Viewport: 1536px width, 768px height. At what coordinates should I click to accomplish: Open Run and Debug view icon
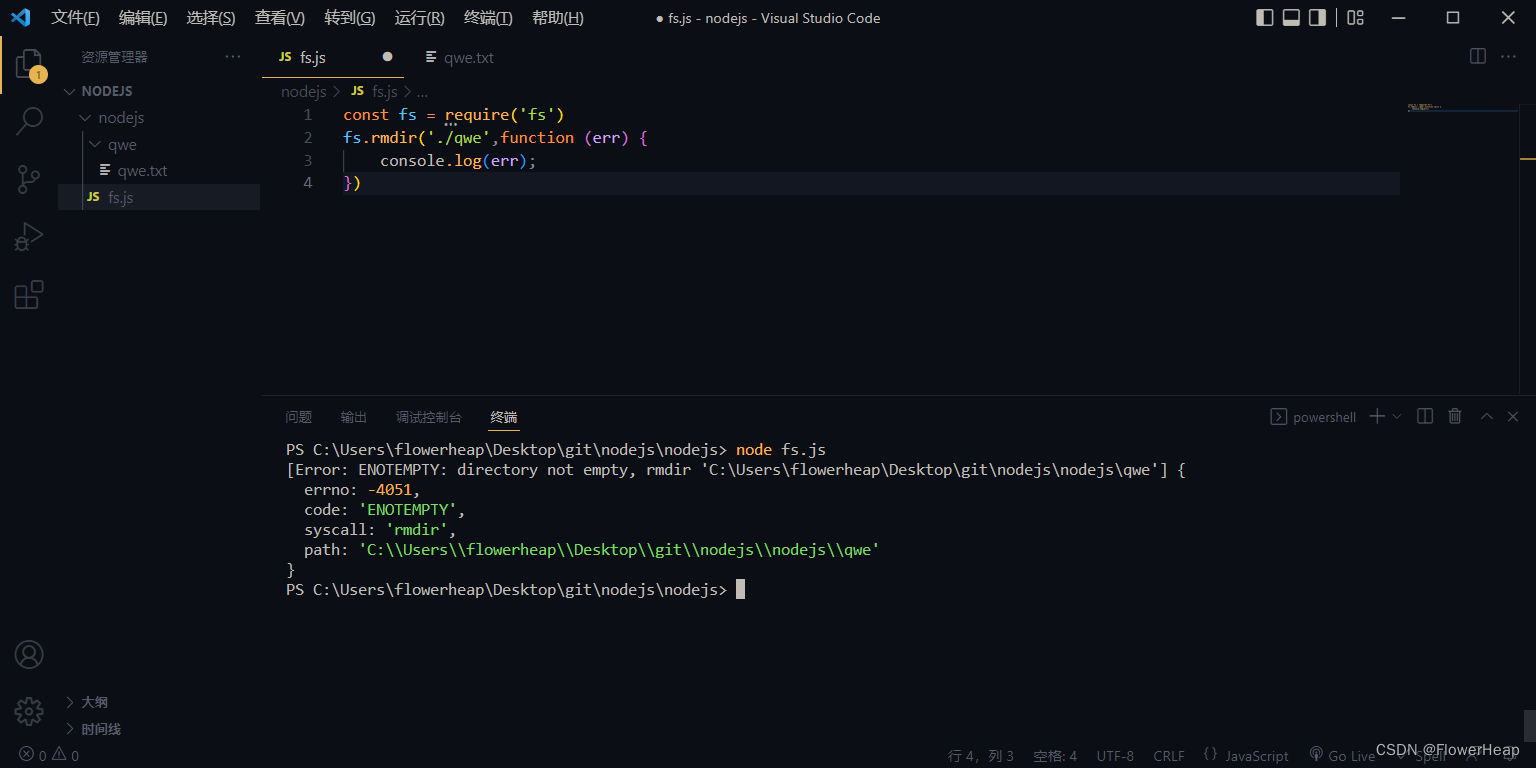click(x=29, y=237)
